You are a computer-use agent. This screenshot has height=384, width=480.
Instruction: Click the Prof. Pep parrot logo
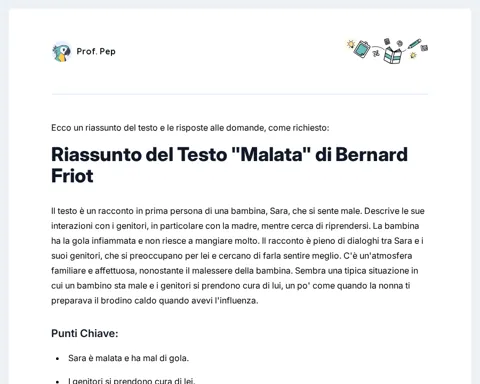click(62, 52)
